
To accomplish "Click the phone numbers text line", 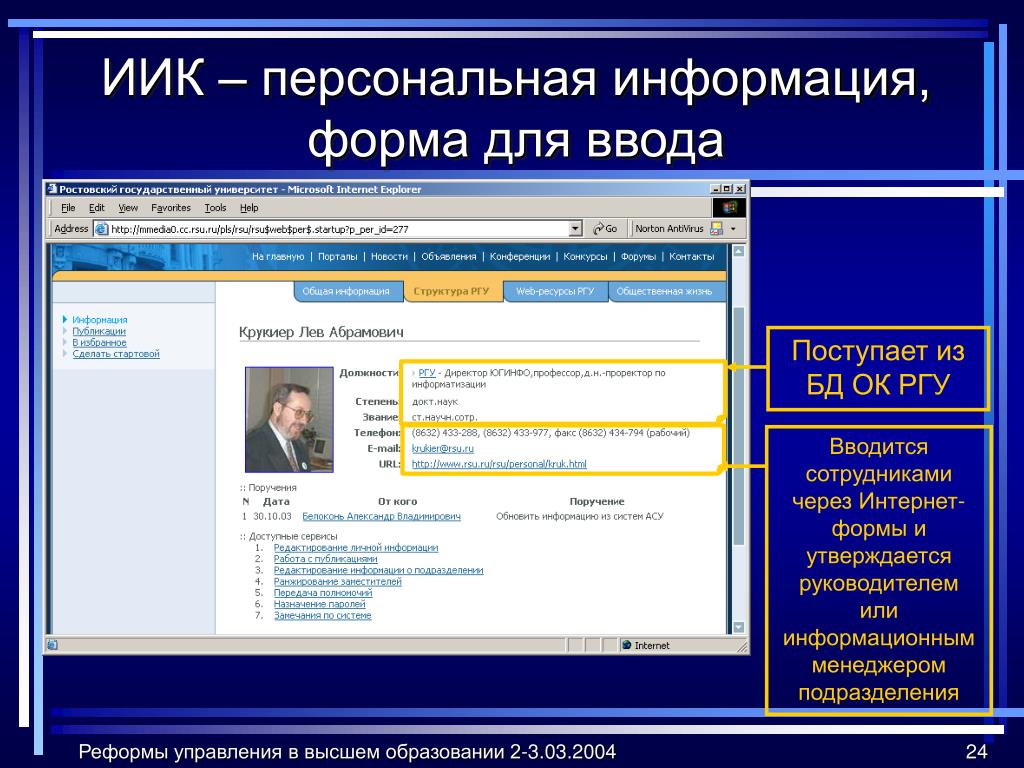I will click(x=551, y=433).
